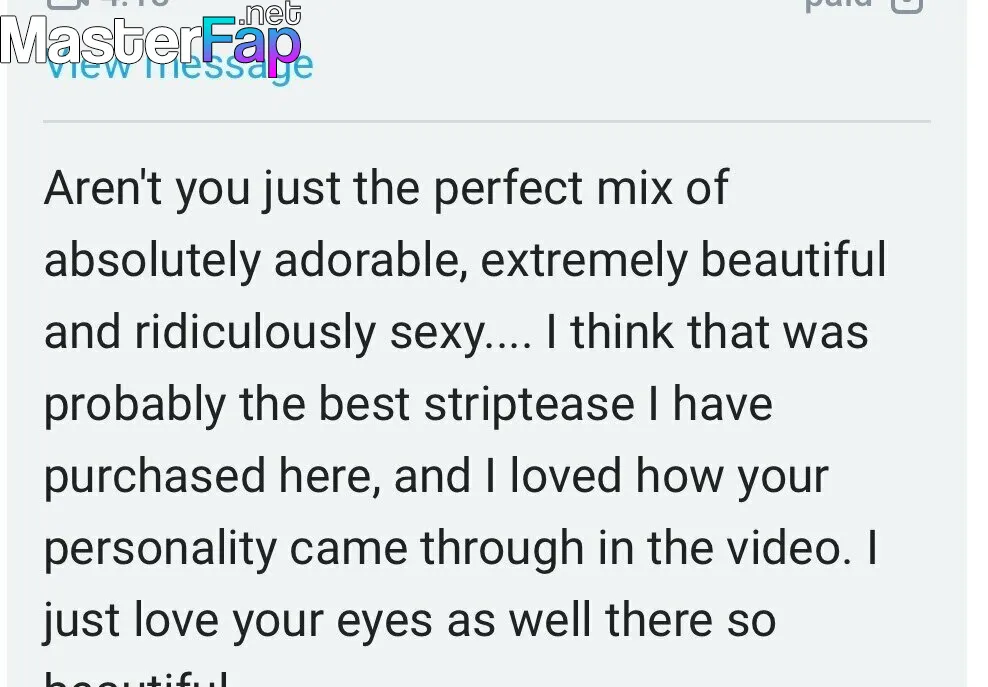Click the word "striptease"

click(x=529, y=404)
